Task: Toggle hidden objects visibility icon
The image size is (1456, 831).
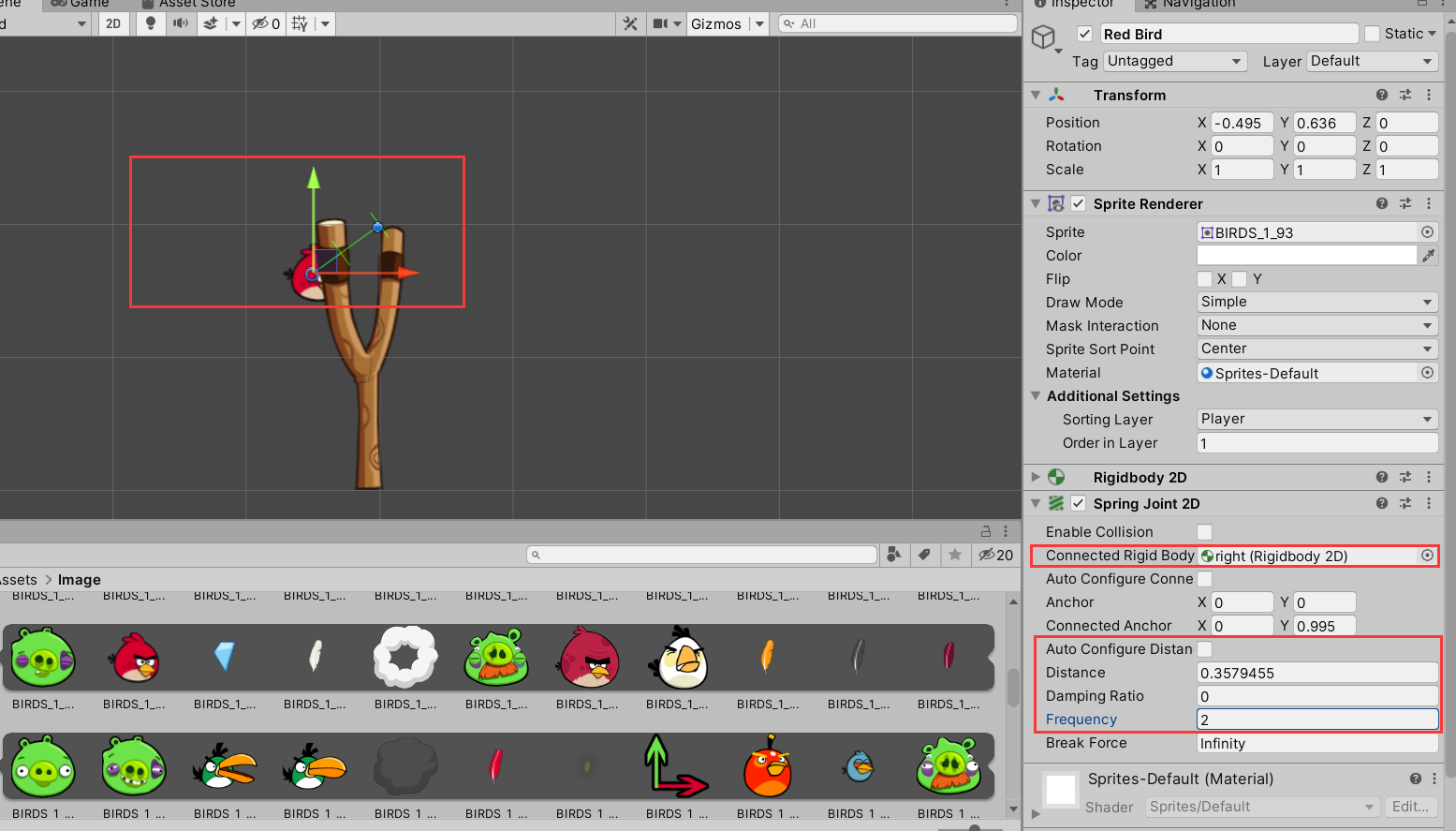Action: coord(266,23)
